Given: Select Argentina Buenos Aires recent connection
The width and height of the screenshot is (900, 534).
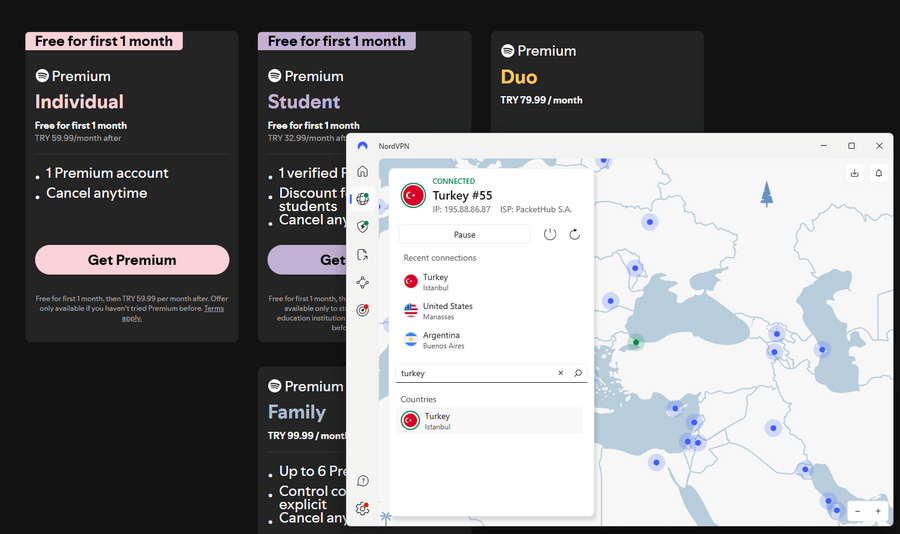Looking at the screenshot, I should click(x=490, y=340).
